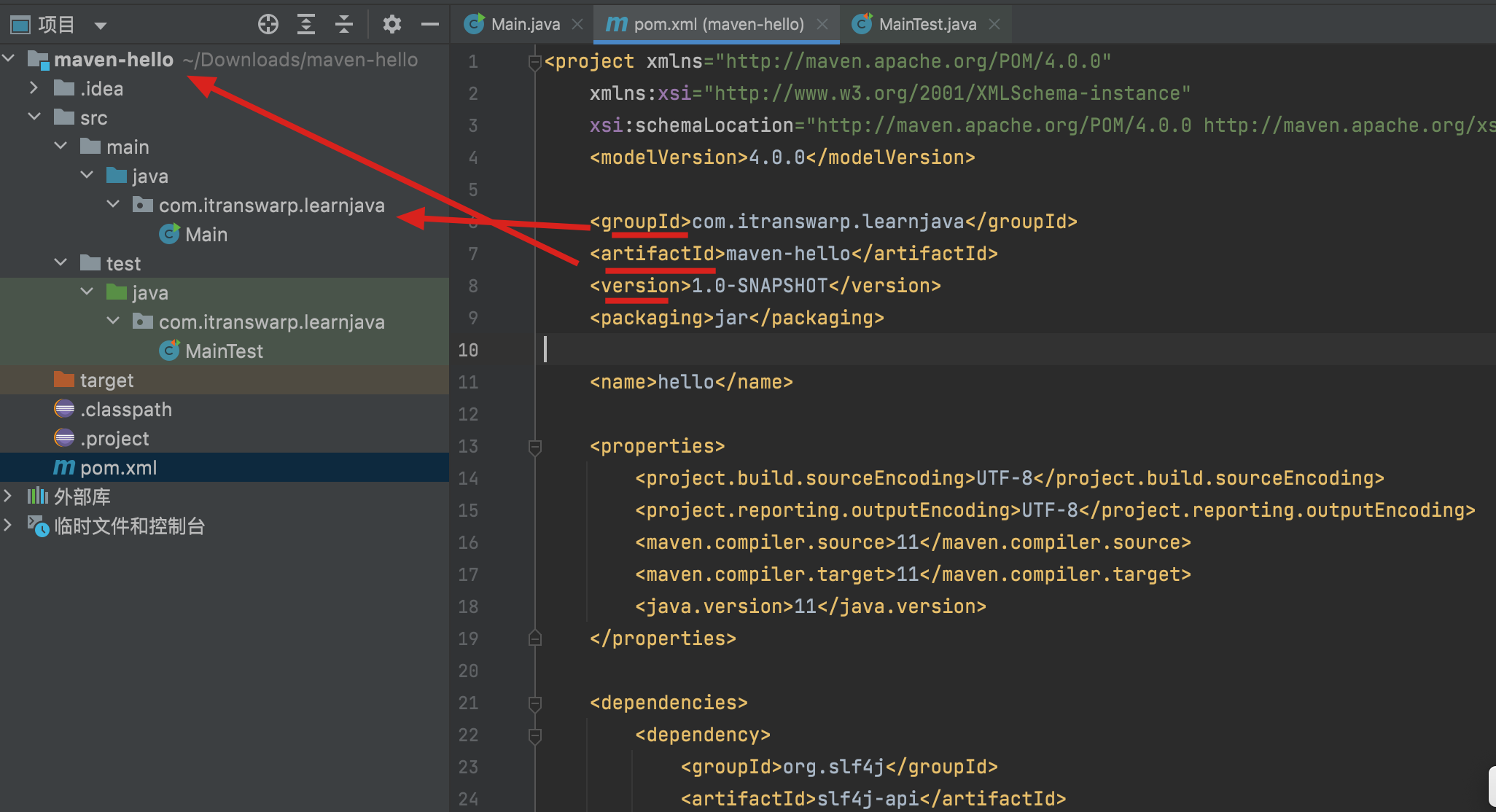Click the .classpath Eclipse file icon

pyautogui.click(x=64, y=408)
